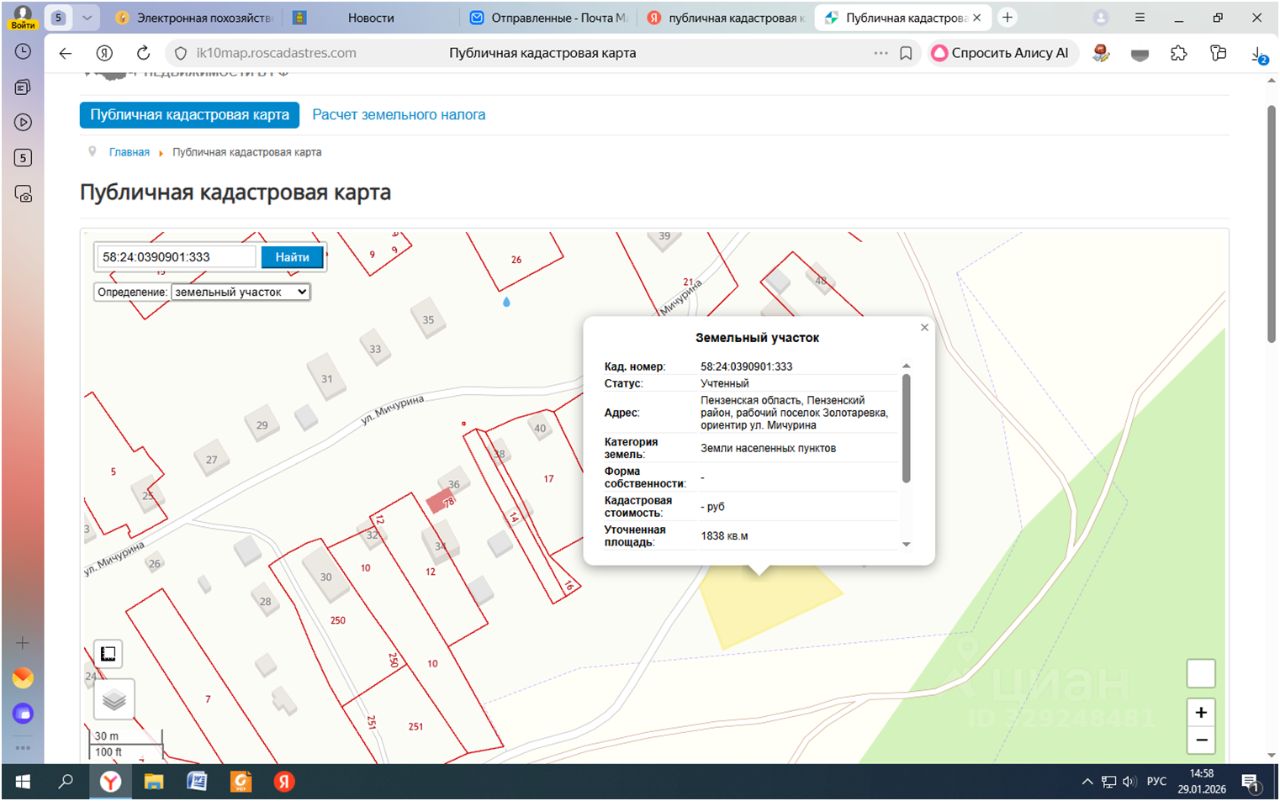
Task: Open Windows taskbar search
Action: click(x=66, y=781)
